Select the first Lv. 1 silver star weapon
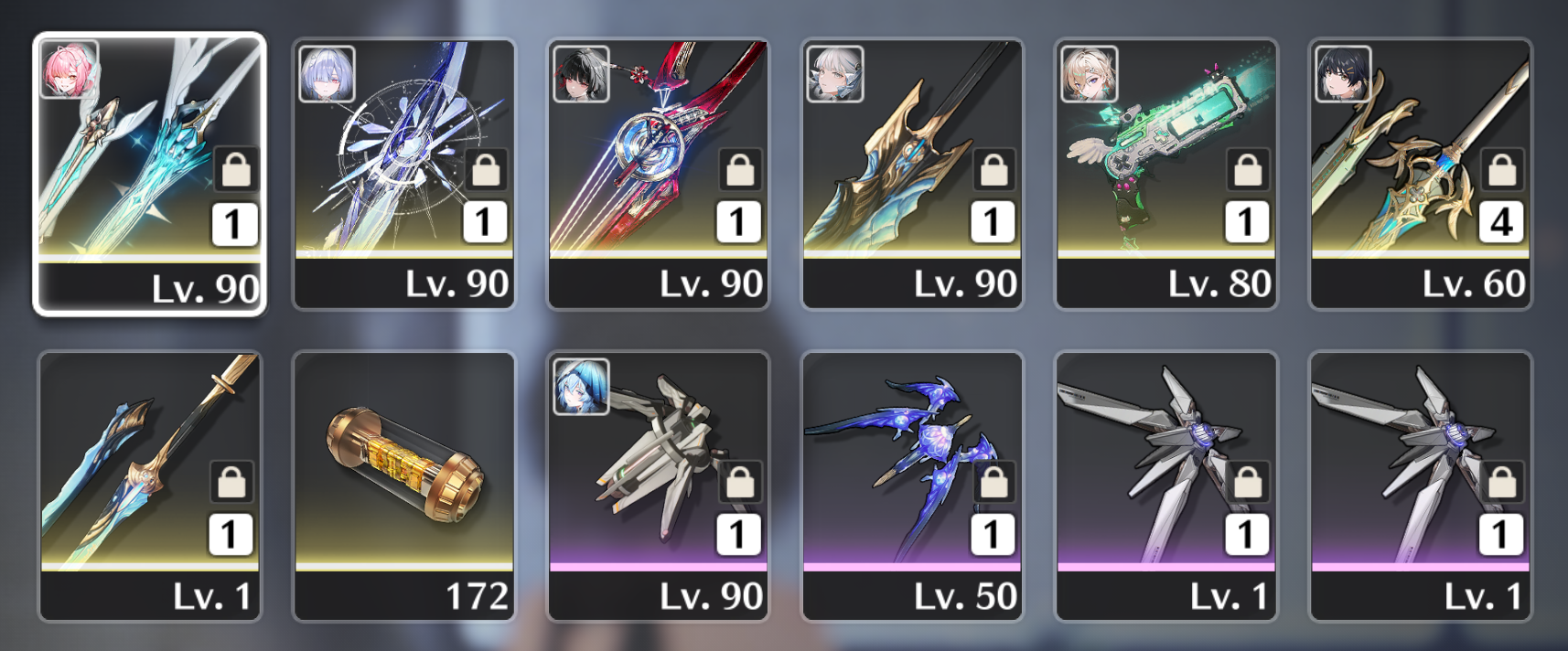1568x651 pixels. click(x=1166, y=486)
